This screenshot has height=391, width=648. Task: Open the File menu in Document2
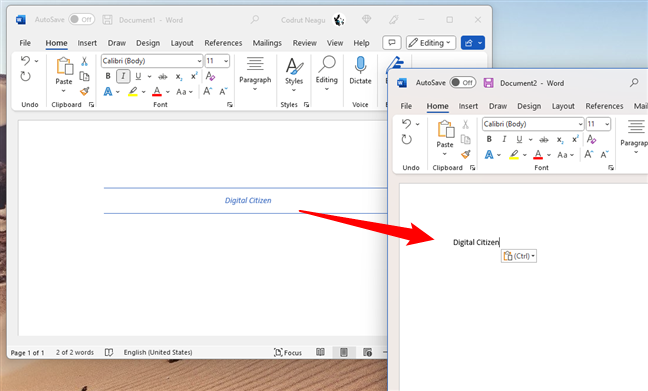(x=406, y=106)
